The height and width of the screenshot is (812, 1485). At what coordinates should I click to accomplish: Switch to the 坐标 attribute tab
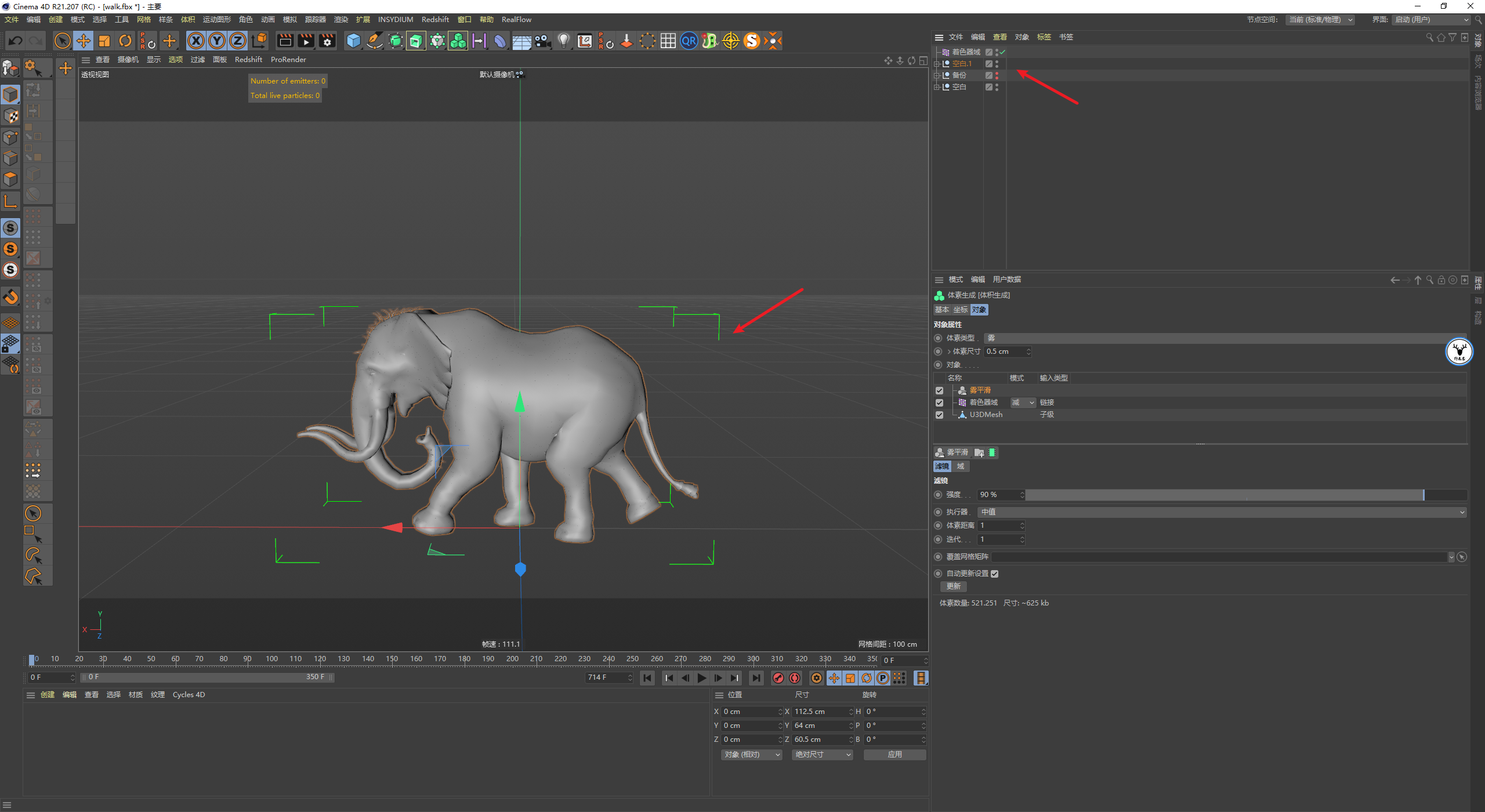coord(961,310)
